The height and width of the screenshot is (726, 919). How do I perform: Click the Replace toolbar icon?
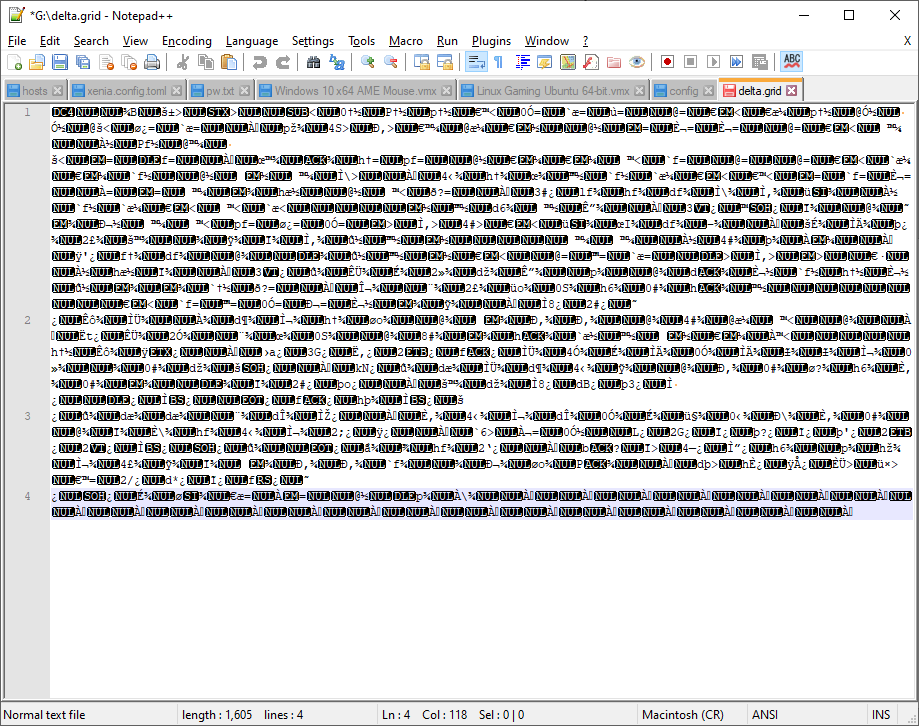(338, 62)
